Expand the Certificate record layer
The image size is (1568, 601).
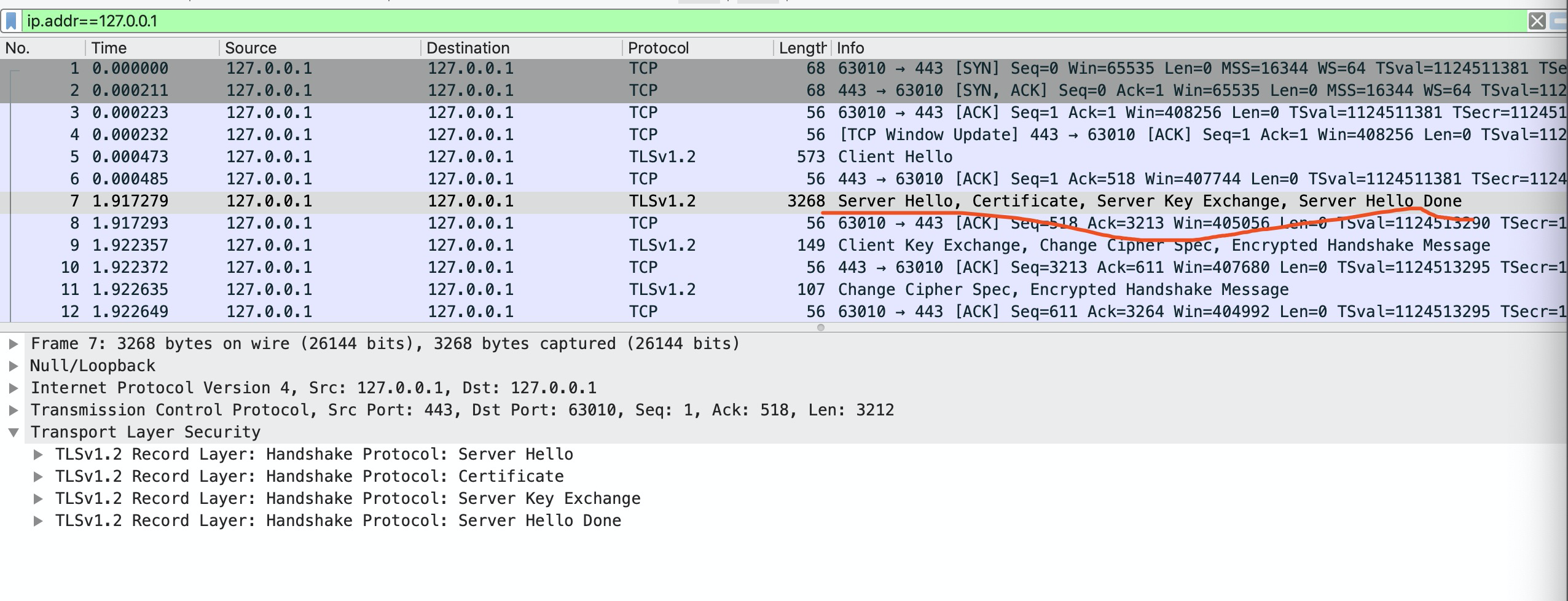point(39,476)
